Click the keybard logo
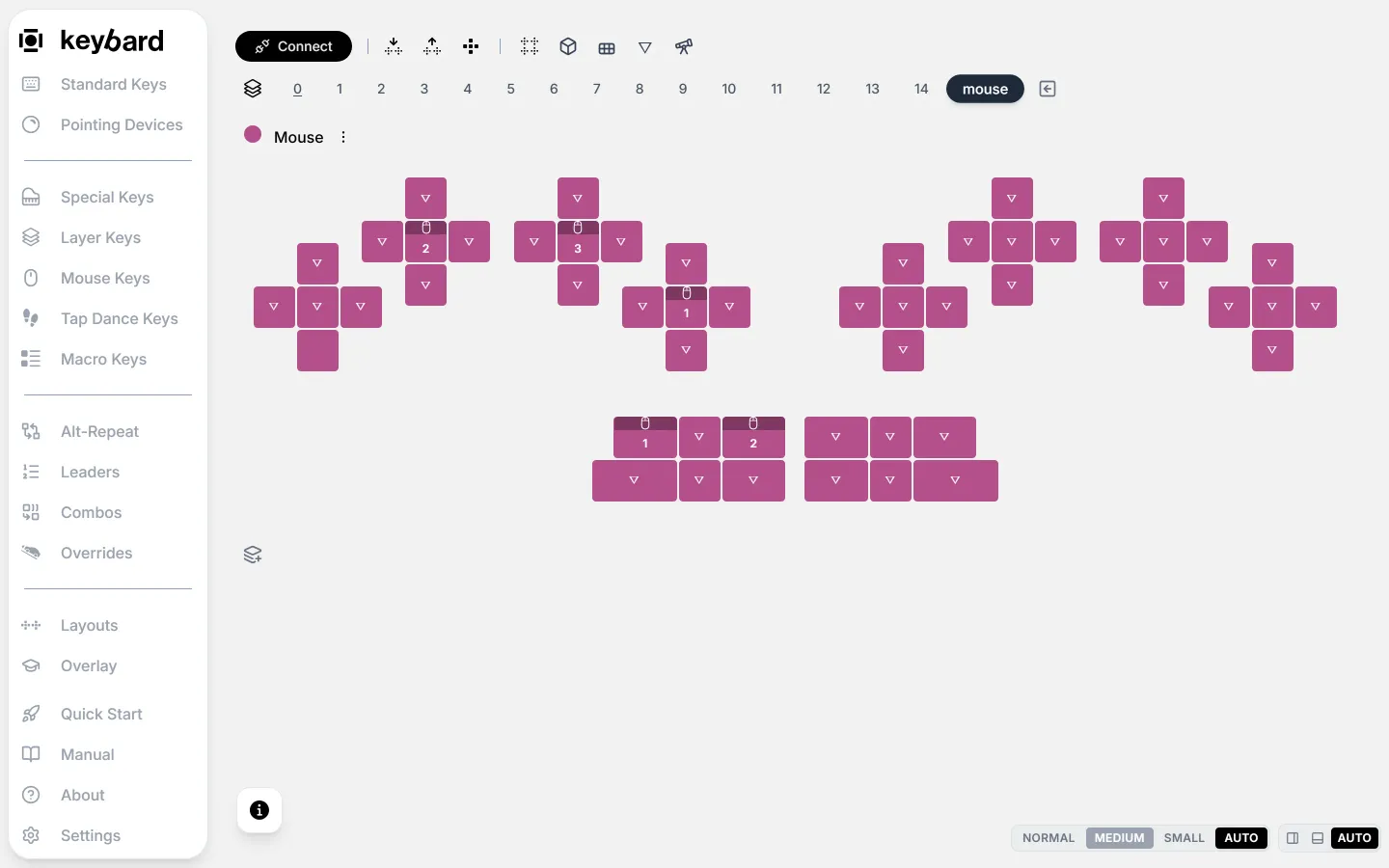This screenshot has height=868, width=1389. point(92,41)
